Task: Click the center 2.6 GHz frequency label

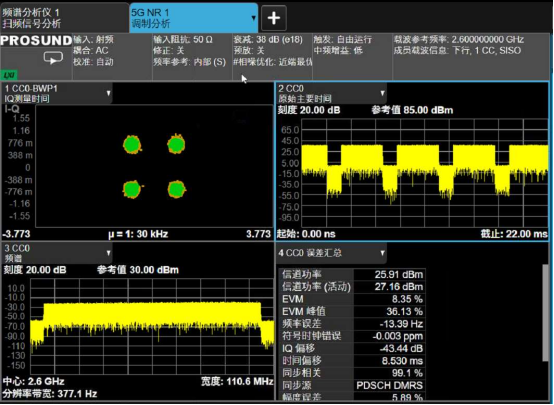Action: click(34, 381)
